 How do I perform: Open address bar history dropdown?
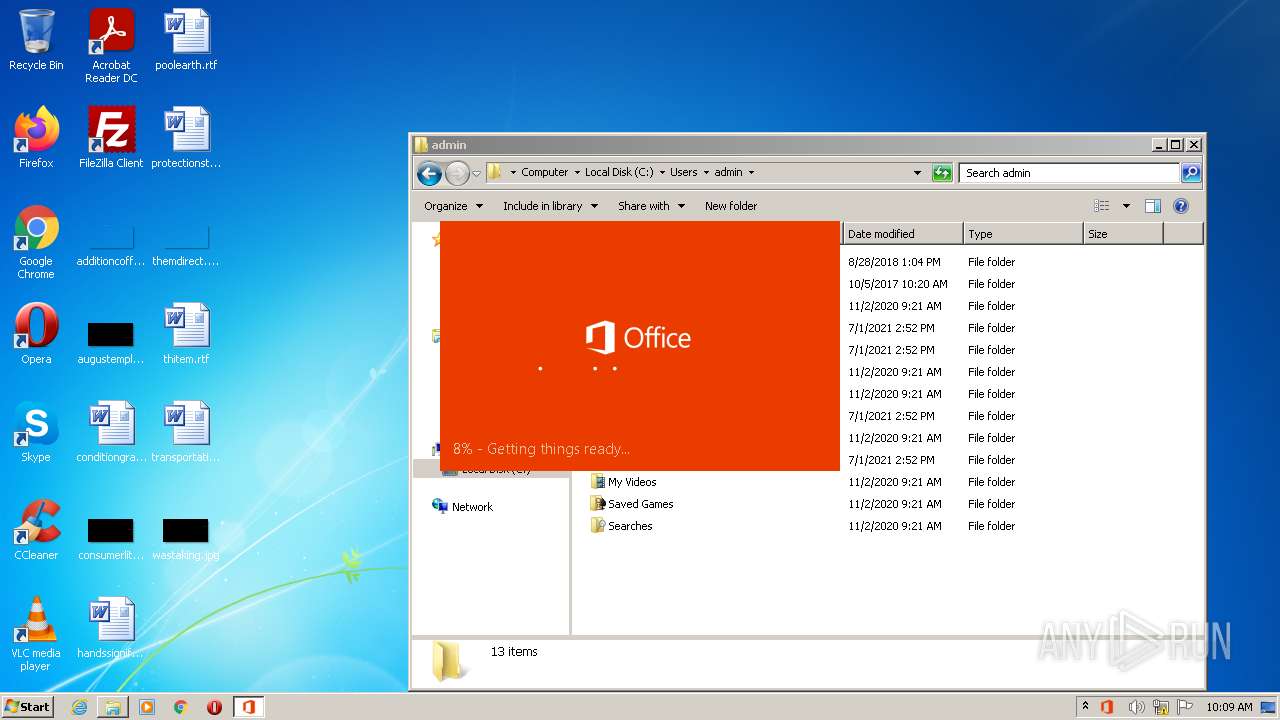click(x=917, y=173)
